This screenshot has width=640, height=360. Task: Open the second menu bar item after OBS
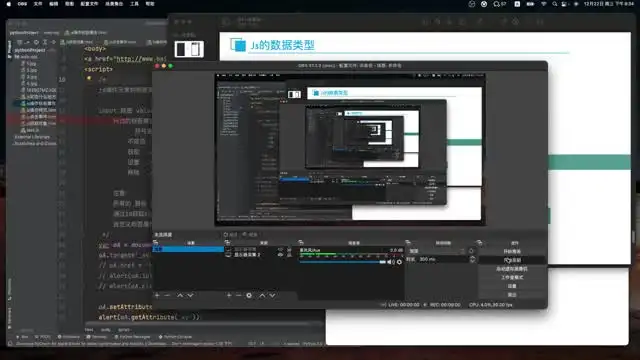(x=53, y=4)
